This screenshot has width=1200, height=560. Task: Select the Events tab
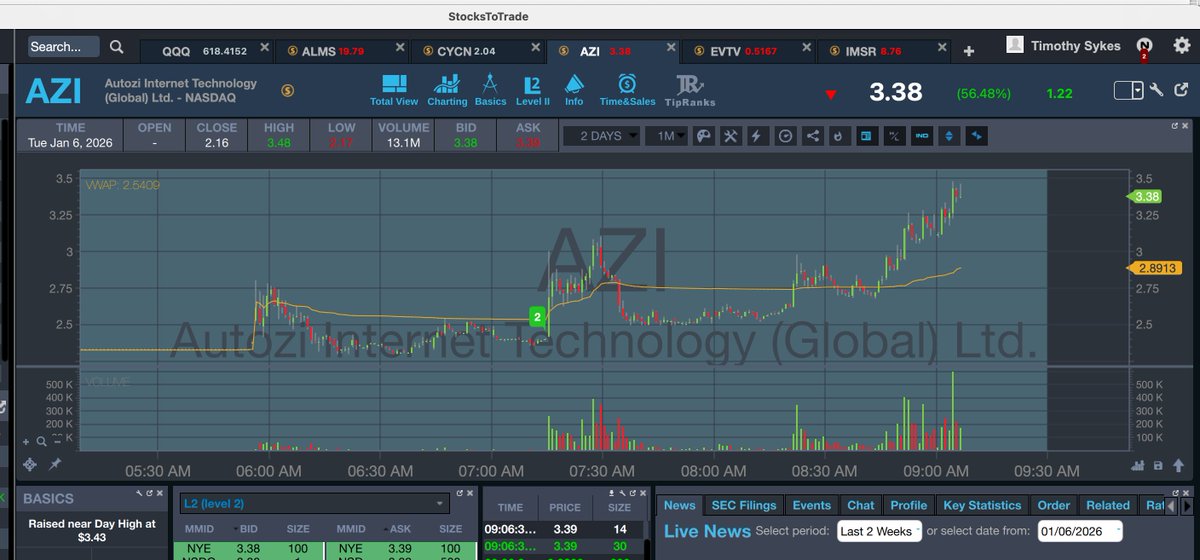811,505
